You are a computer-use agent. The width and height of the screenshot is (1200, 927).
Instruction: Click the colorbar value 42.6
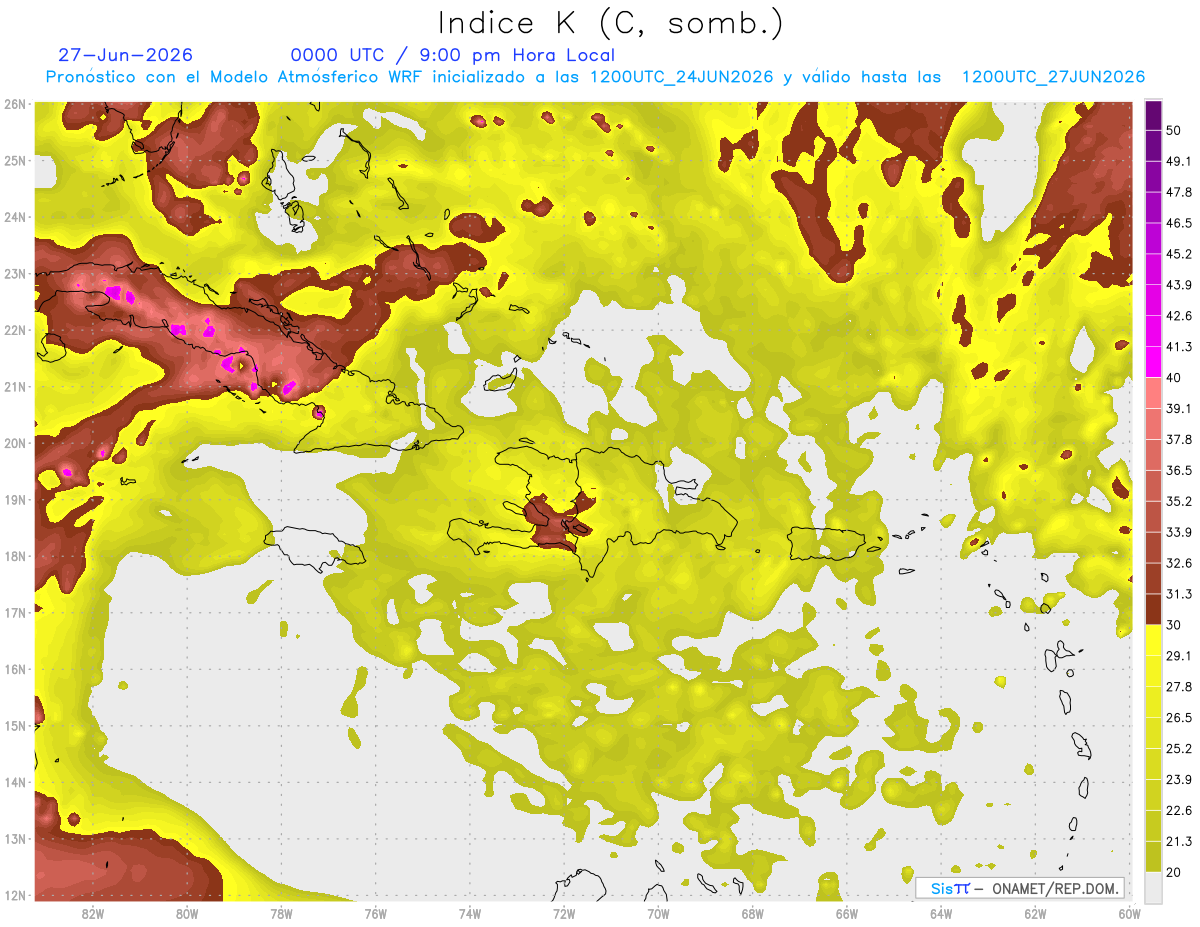click(1179, 316)
